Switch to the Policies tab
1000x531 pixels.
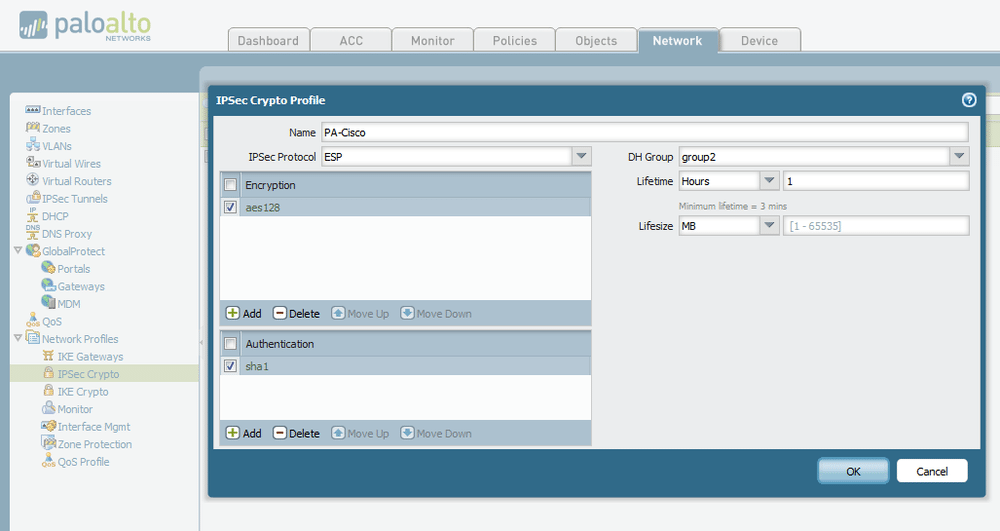pyautogui.click(x=514, y=40)
